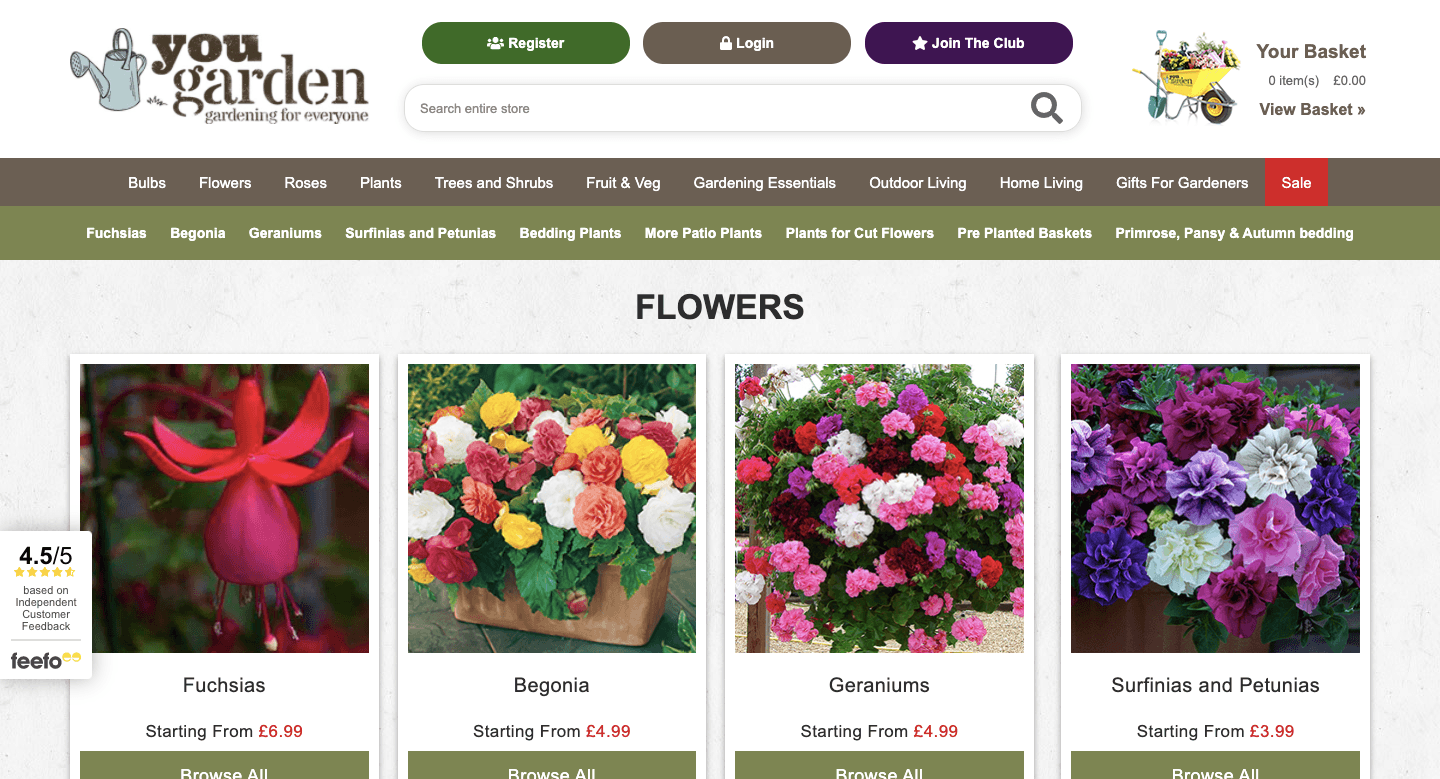Image resolution: width=1440 pixels, height=779 pixels.
Task: Click the £6.99 Fuchsias price
Action: 280,732
